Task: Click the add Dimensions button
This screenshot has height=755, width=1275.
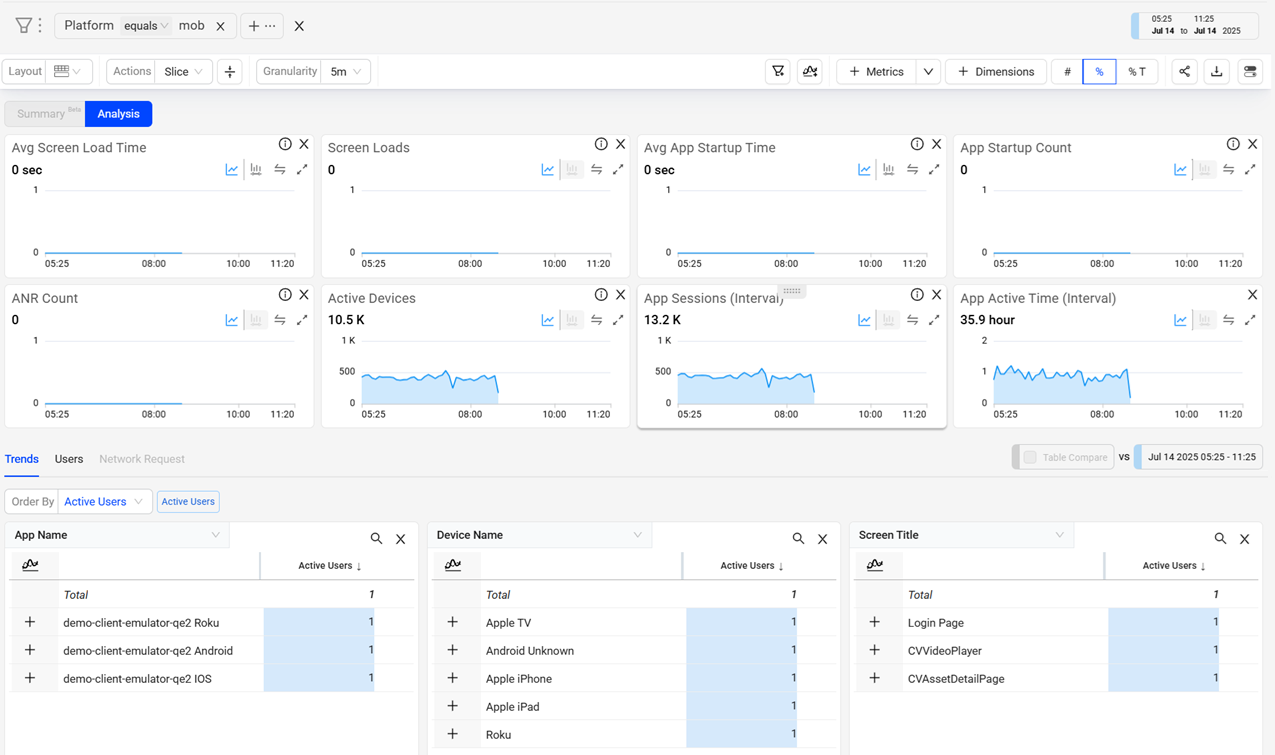Action: [x=996, y=72]
